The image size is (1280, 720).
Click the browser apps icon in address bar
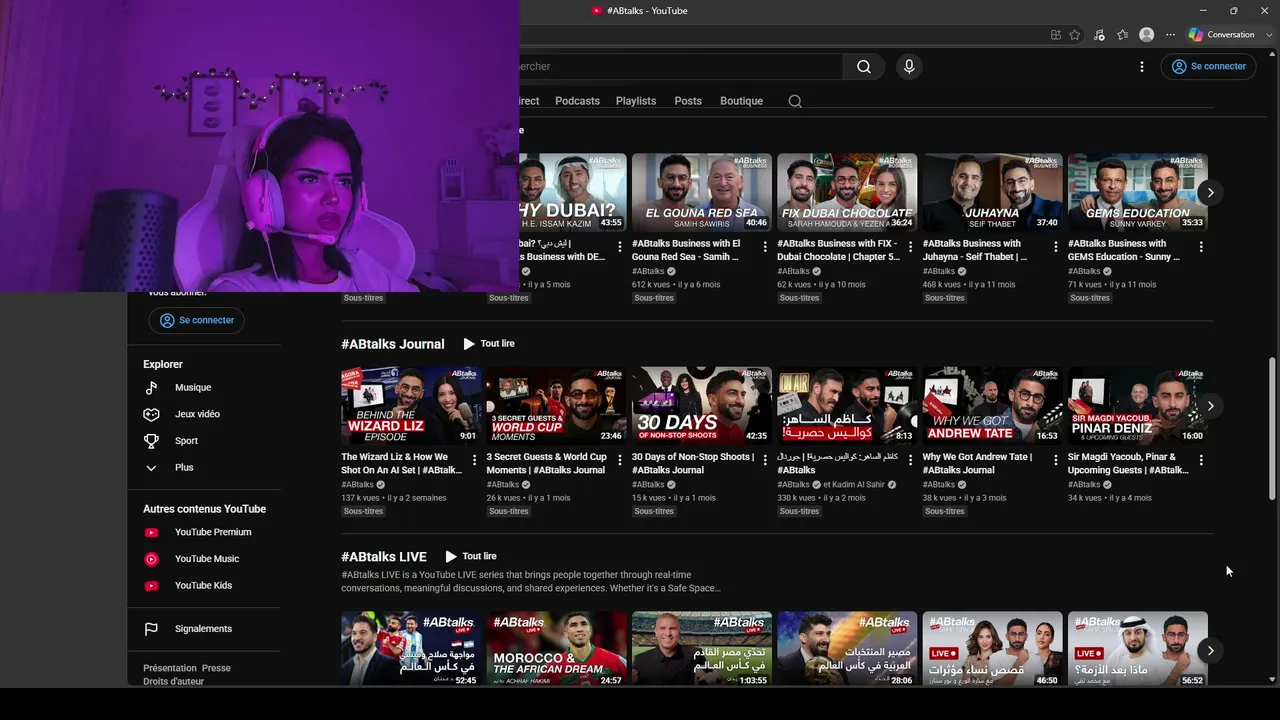[x=1056, y=35]
